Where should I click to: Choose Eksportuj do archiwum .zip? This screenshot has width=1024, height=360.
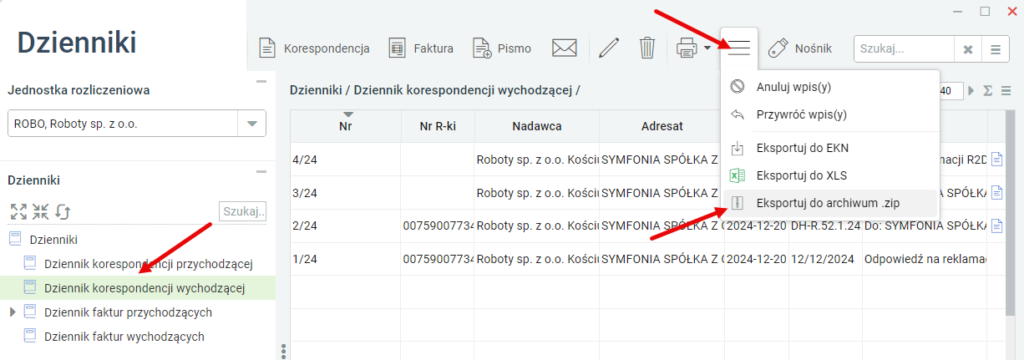(830, 203)
